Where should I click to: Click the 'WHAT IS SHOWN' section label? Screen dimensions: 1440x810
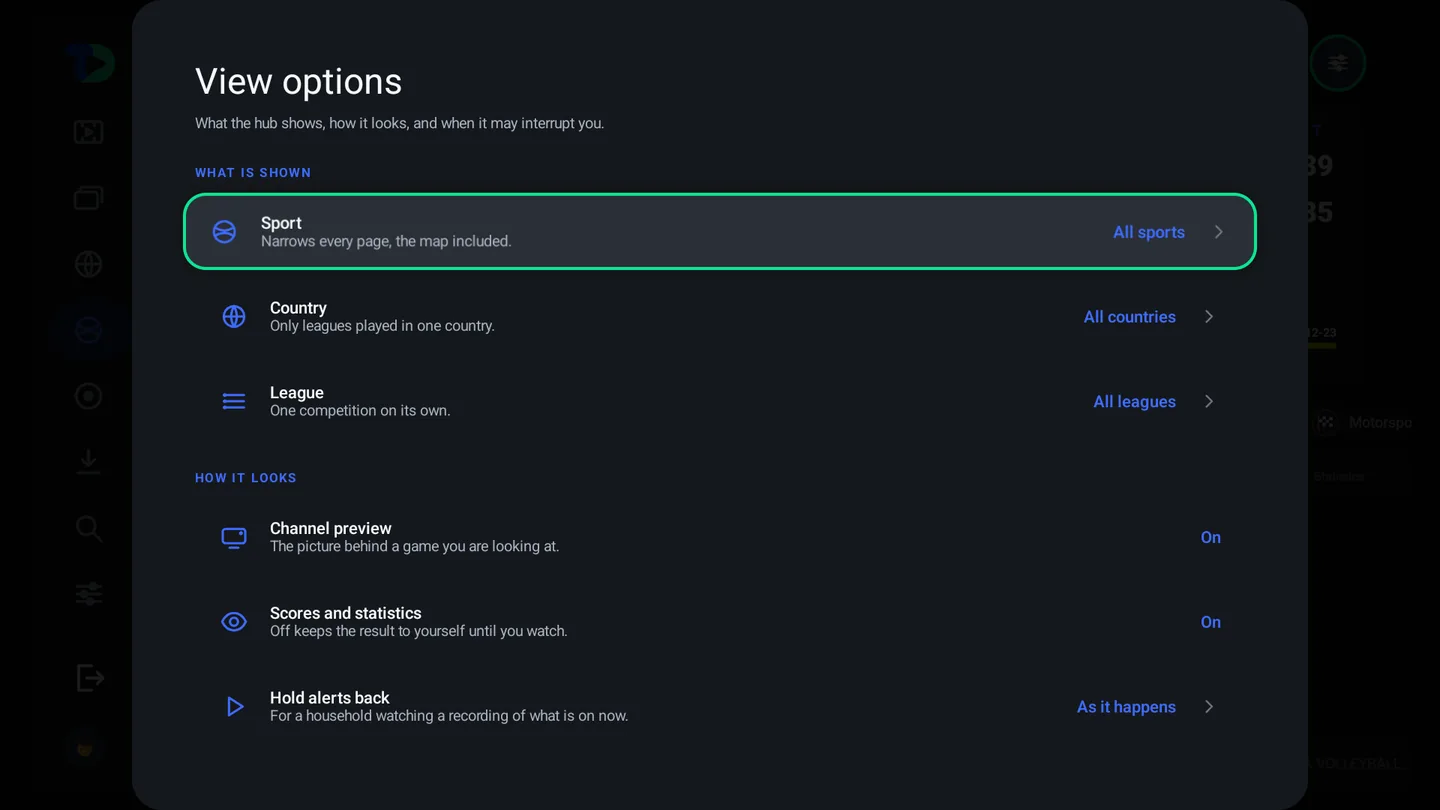point(253,173)
